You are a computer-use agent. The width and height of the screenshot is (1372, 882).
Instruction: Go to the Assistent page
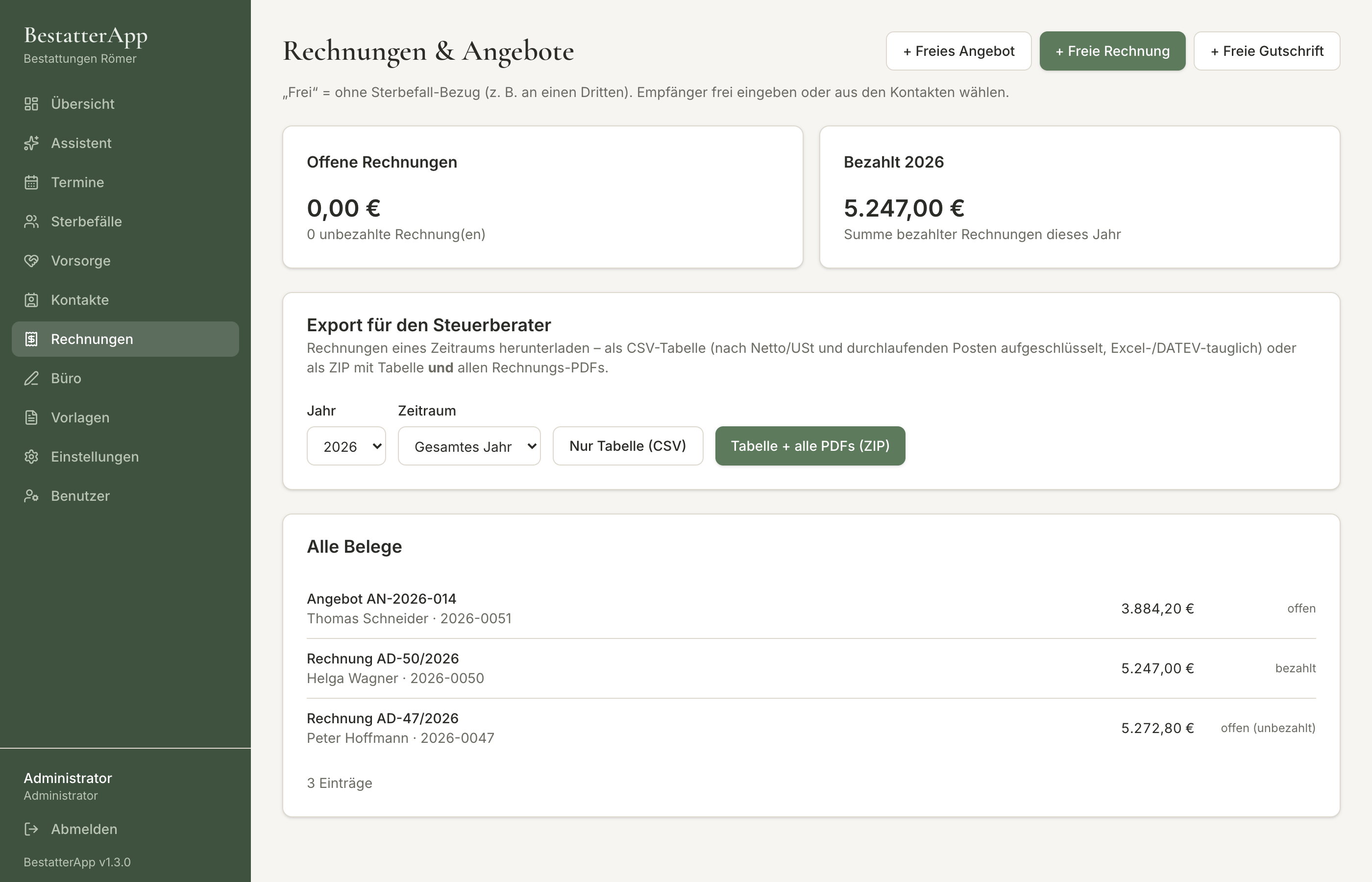point(125,143)
